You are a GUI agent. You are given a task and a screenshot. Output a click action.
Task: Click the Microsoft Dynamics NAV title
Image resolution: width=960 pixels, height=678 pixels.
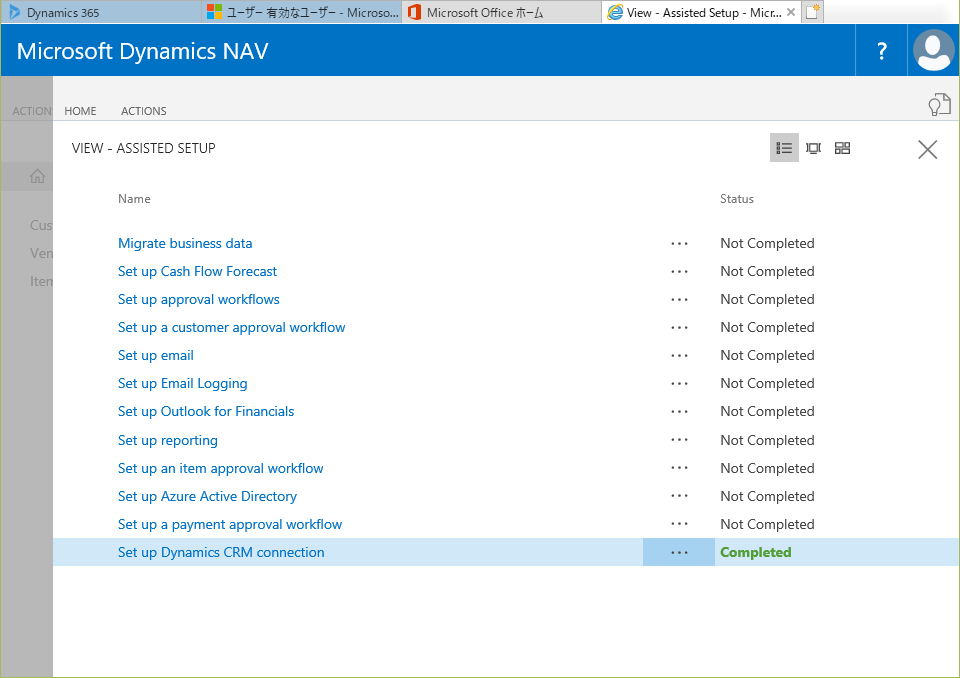[x=143, y=51]
